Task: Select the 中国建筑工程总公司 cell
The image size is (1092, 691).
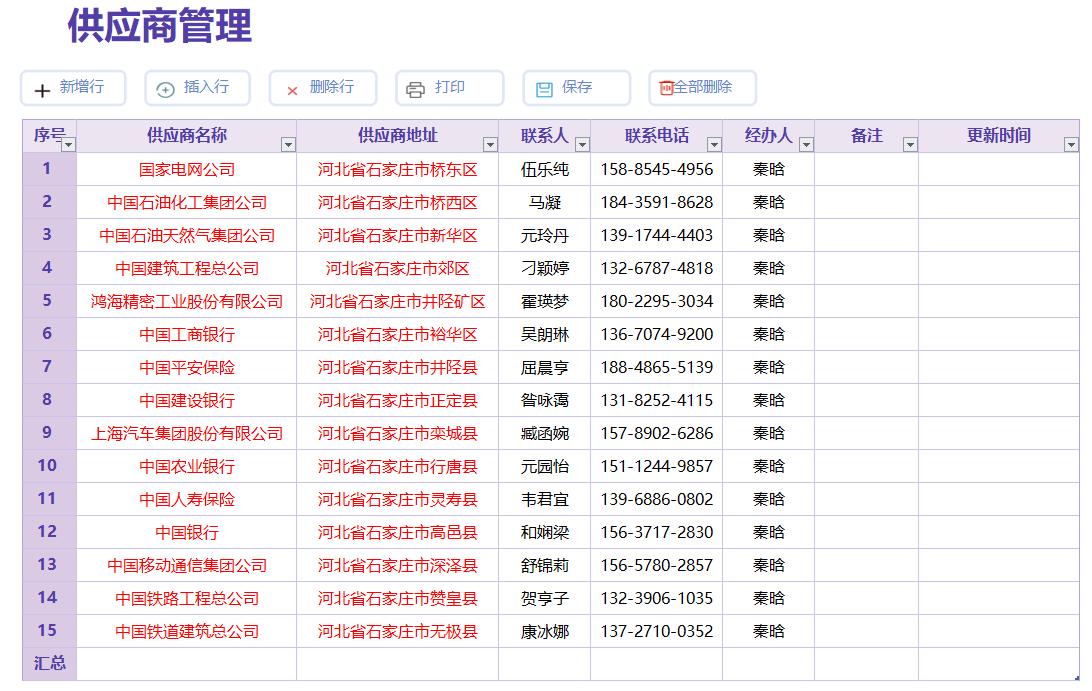Action: pyautogui.click(x=187, y=268)
